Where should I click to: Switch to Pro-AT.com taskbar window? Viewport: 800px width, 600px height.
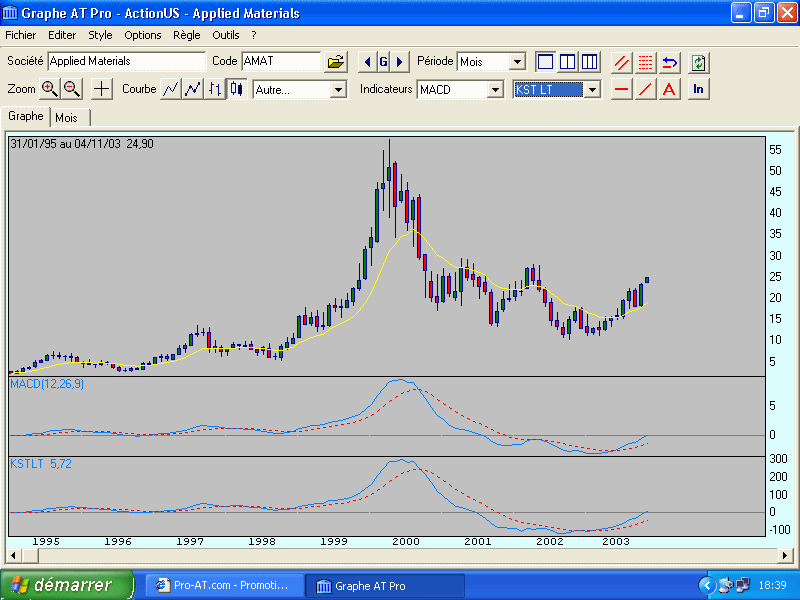(224, 585)
